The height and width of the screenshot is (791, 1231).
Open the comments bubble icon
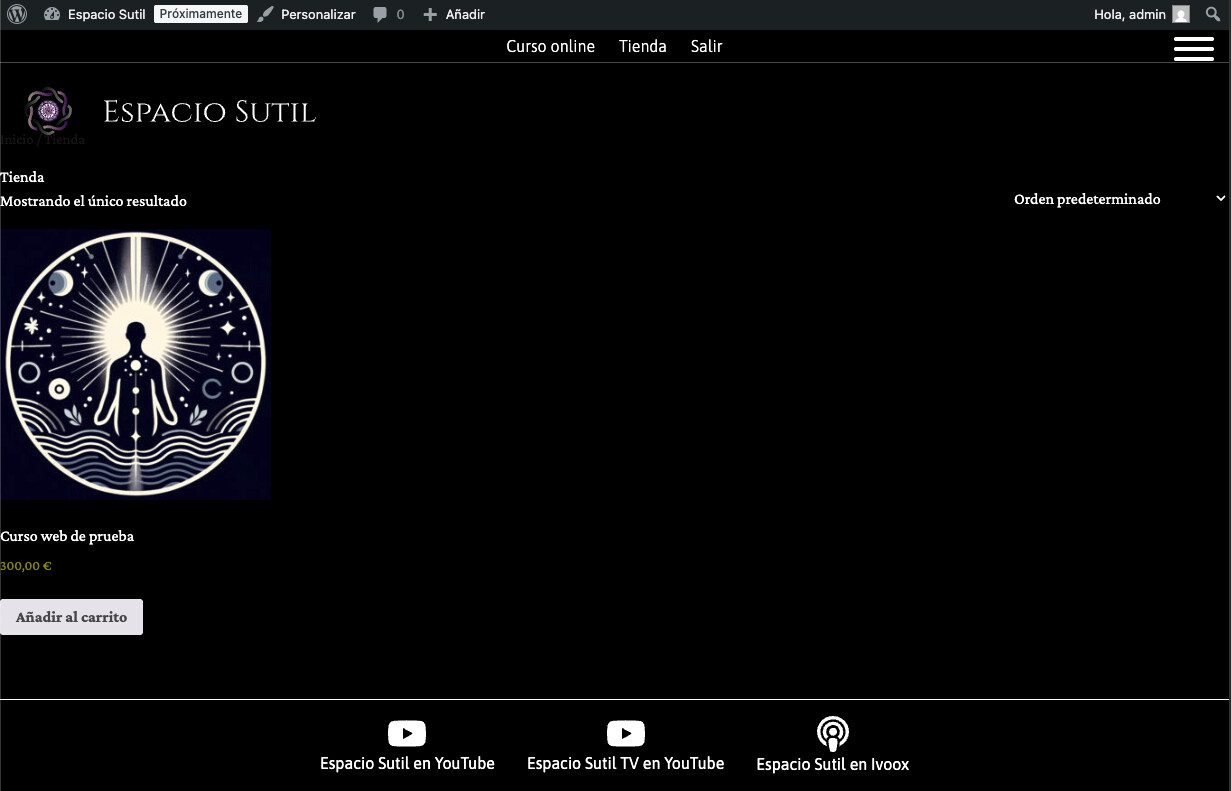(380, 15)
